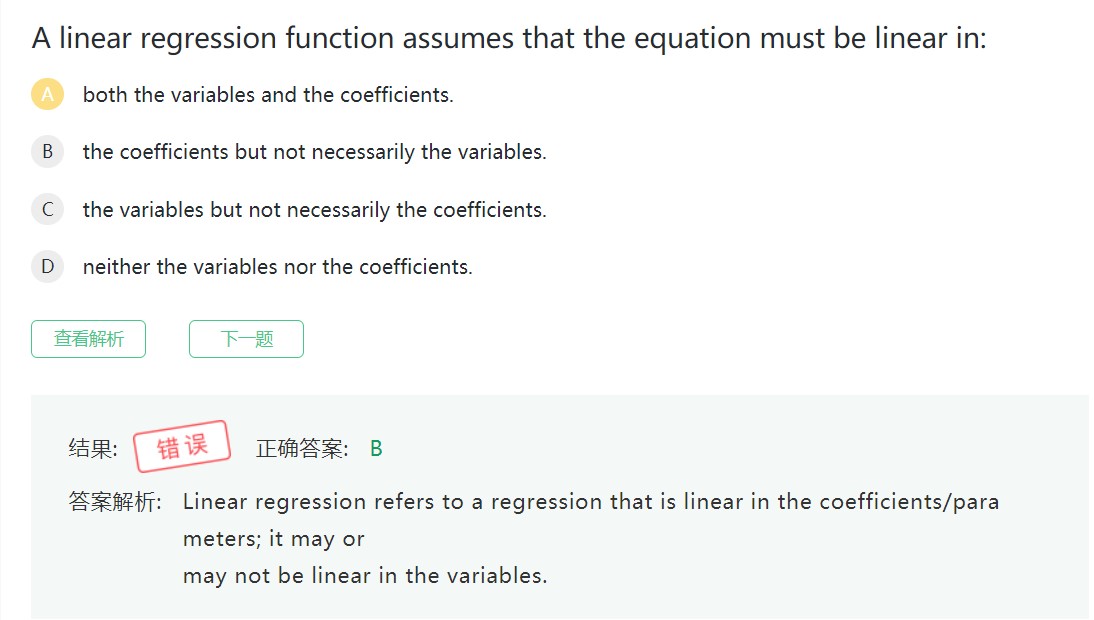Choose "the variables but not necessarily the coefficients"
The image size is (1094, 620).
click(x=314, y=210)
